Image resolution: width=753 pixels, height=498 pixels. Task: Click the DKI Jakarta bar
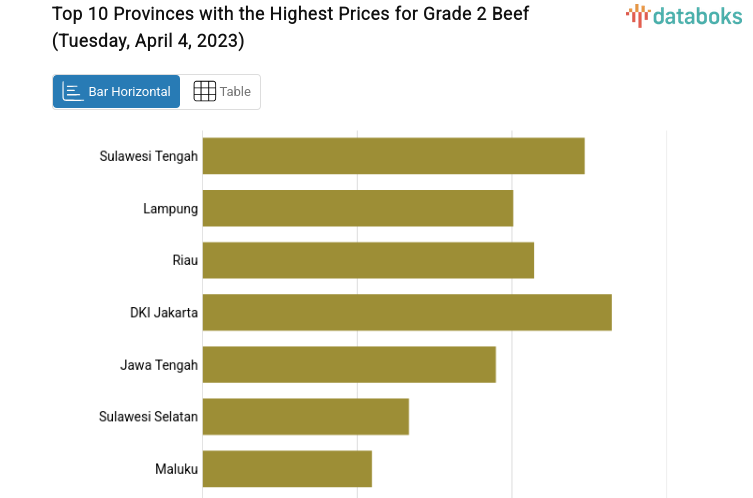tap(406, 312)
